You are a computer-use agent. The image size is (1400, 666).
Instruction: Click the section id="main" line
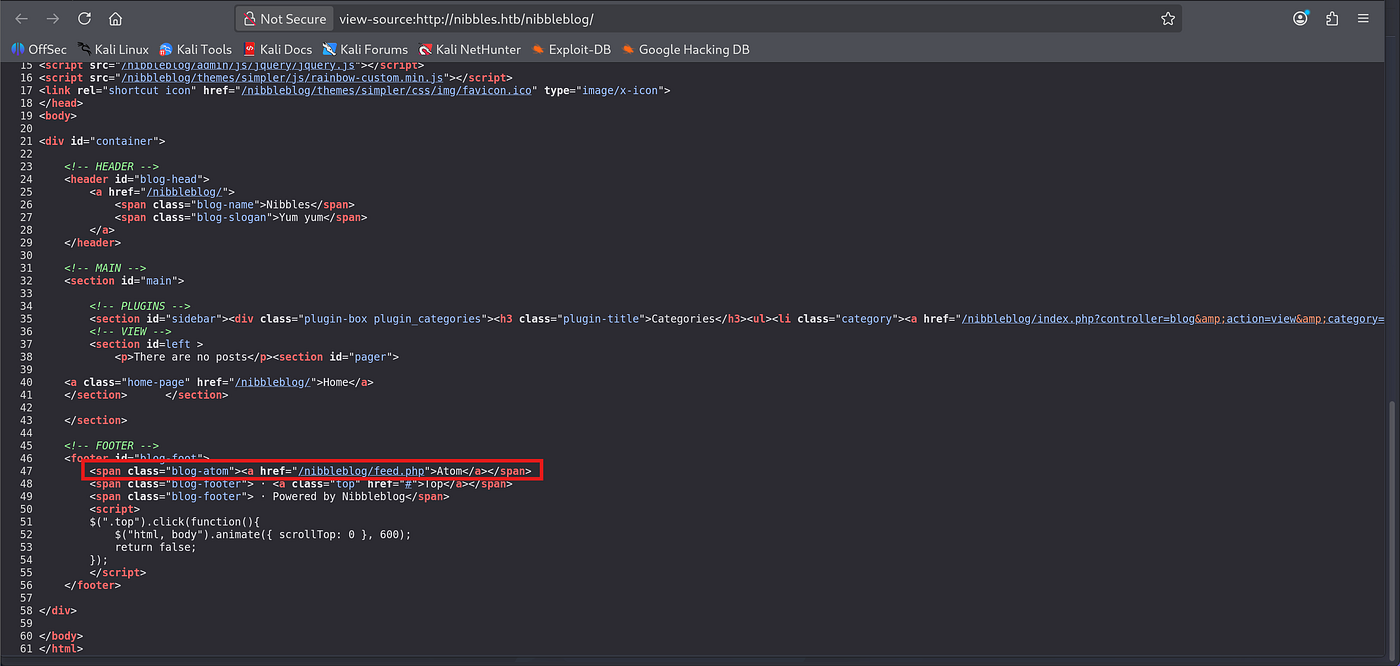pos(124,281)
